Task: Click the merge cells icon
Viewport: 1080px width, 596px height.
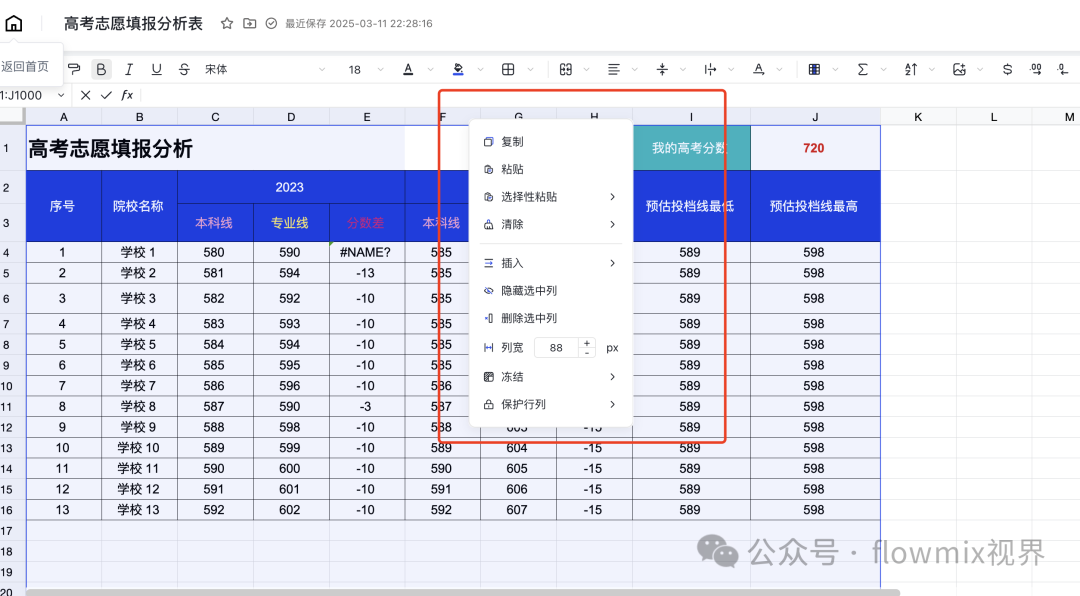Action: (568, 69)
